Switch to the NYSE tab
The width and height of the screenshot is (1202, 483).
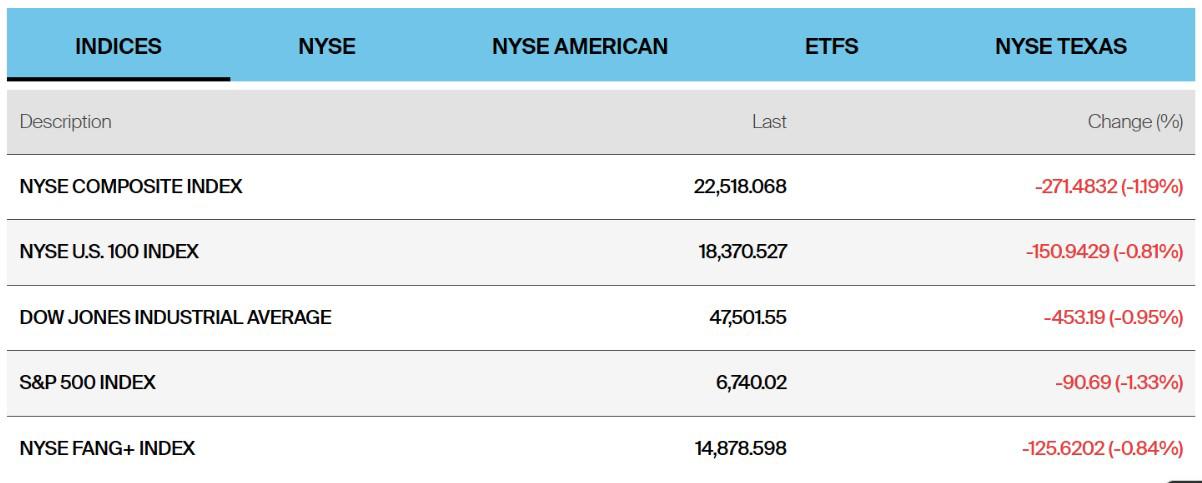pos(327,46)
